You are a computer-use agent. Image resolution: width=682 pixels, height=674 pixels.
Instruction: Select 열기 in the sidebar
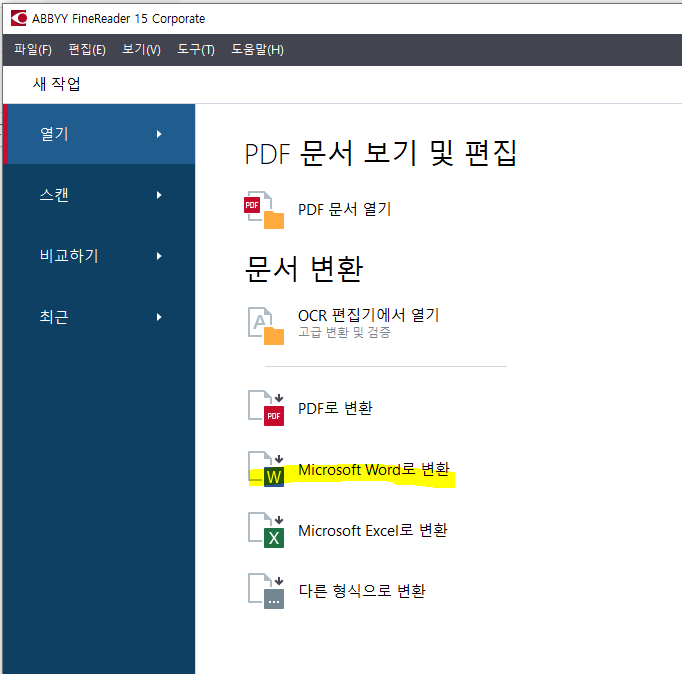[99, 134]
